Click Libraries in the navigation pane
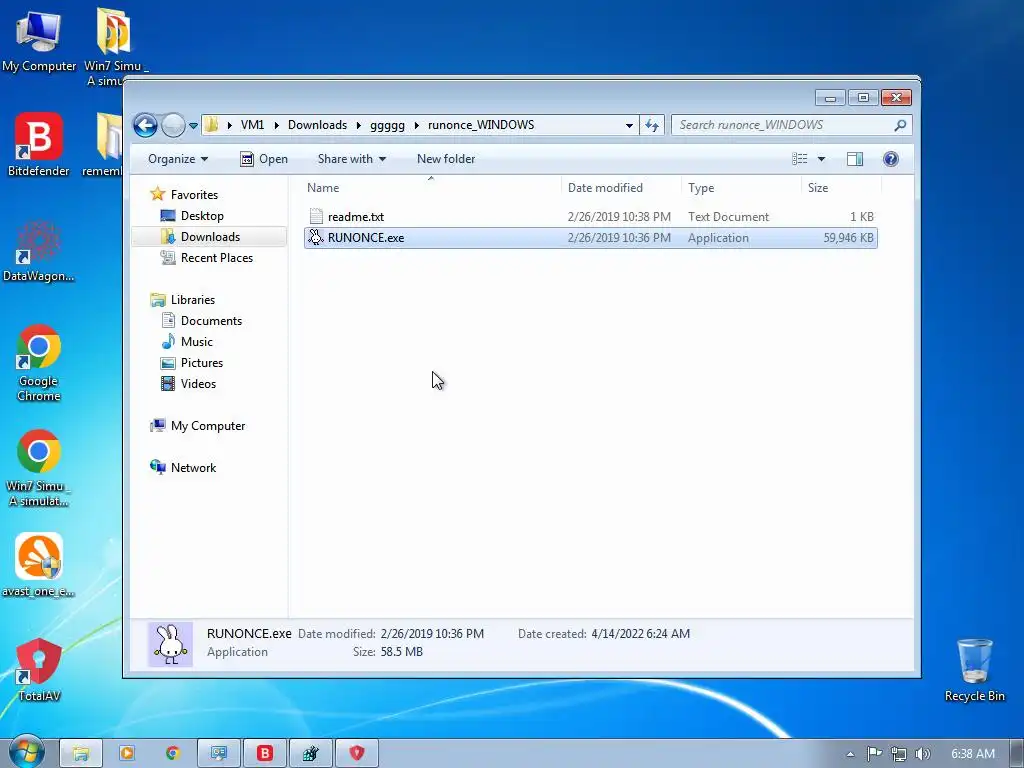Screen dimensions: 1024x768 click(193, 299)
